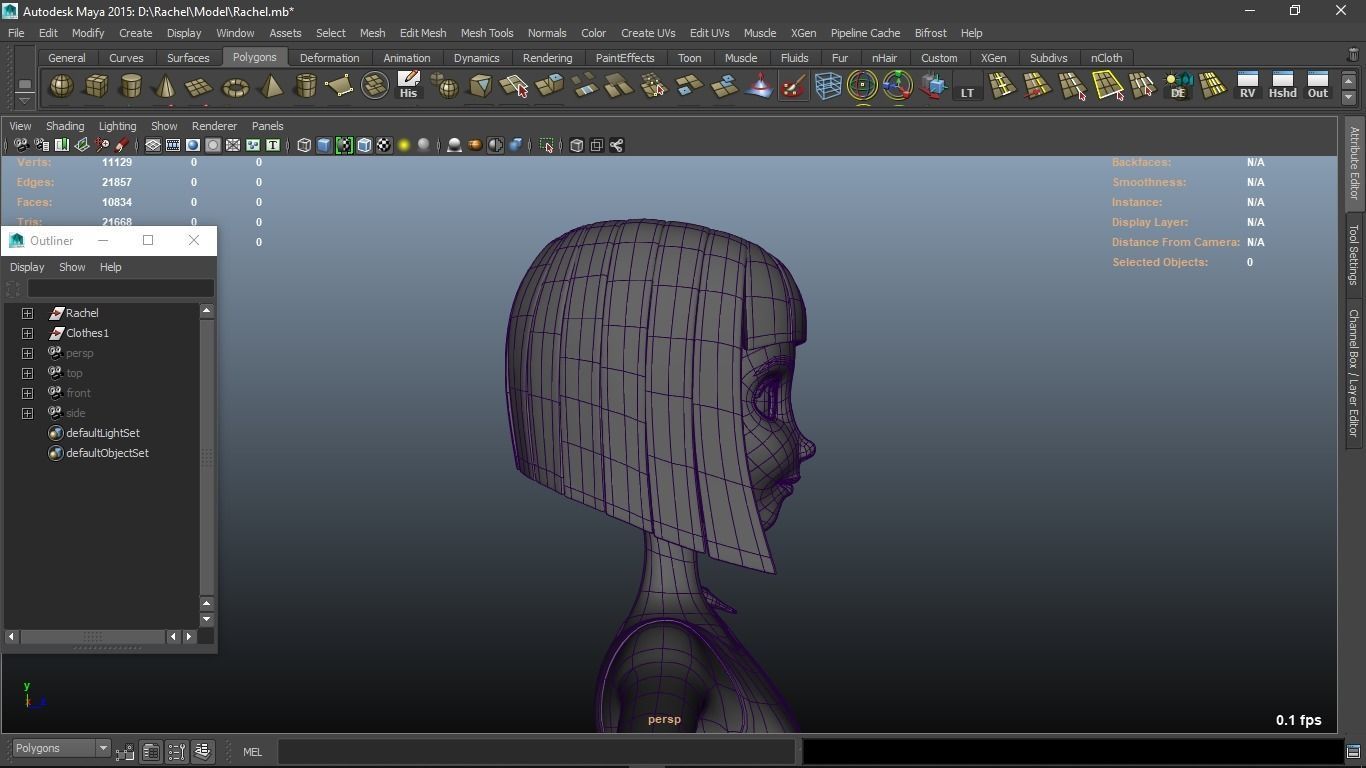Open the Mesh Tools menu
Image resolution: width=1366 pixels, height=768 pixels.
487,33
